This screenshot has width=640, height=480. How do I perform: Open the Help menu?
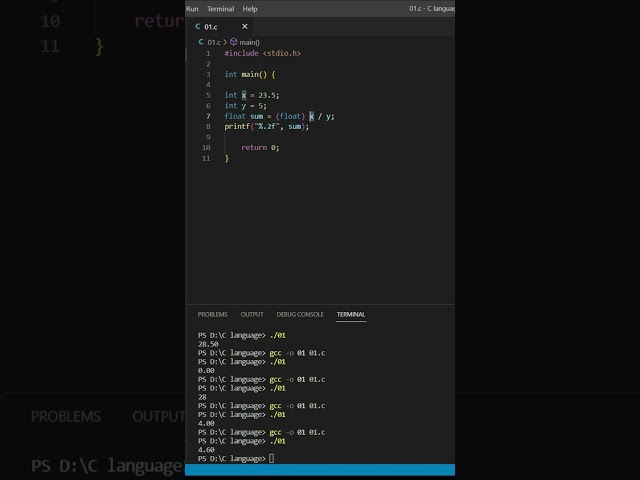point(250,9)
